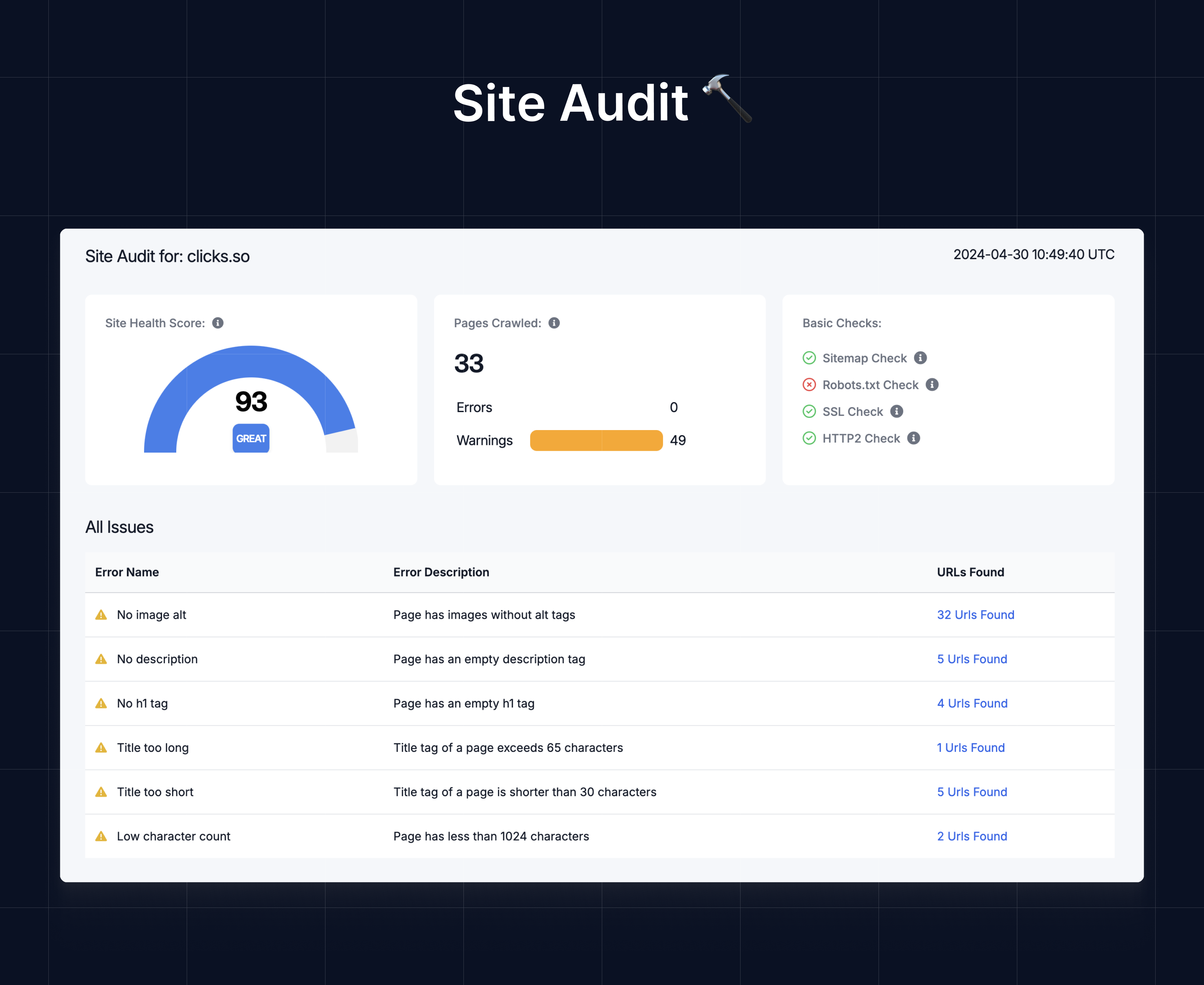This screenshot has width=1204, height=985.
Task: Open the 4 Urls Found link
Action: [972, 703]
